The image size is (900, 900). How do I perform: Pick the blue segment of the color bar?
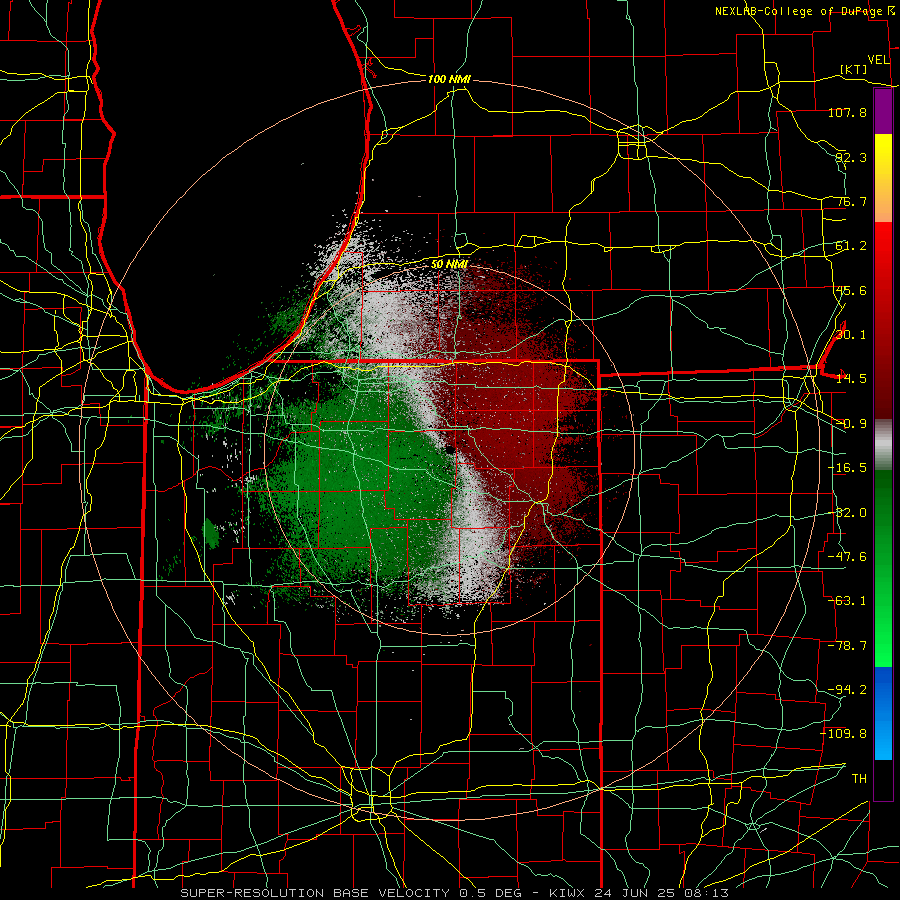click(x=883, y=713)
